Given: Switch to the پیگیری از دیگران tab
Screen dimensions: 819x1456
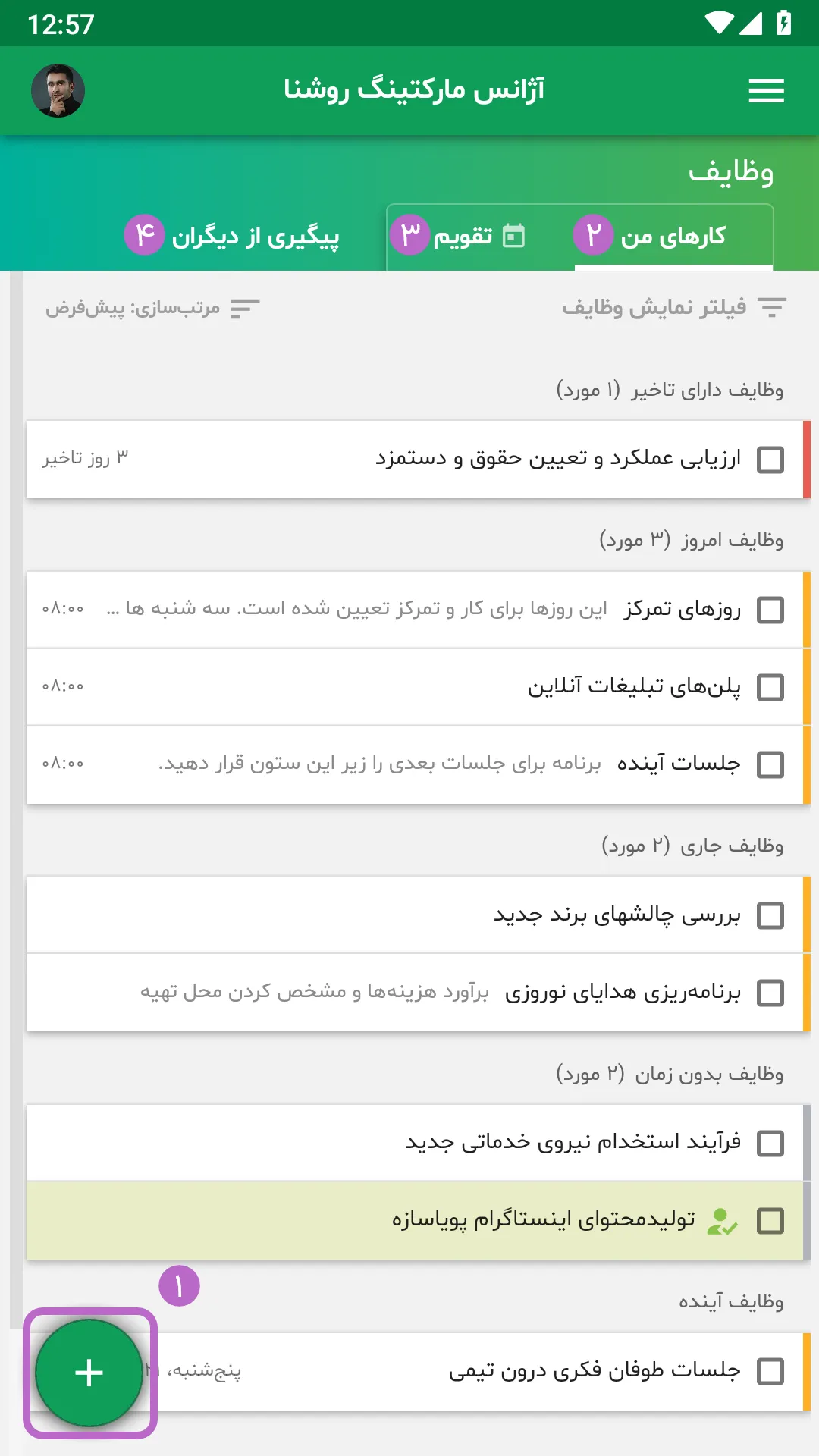Looking at the screenshot, I should 233,237.
